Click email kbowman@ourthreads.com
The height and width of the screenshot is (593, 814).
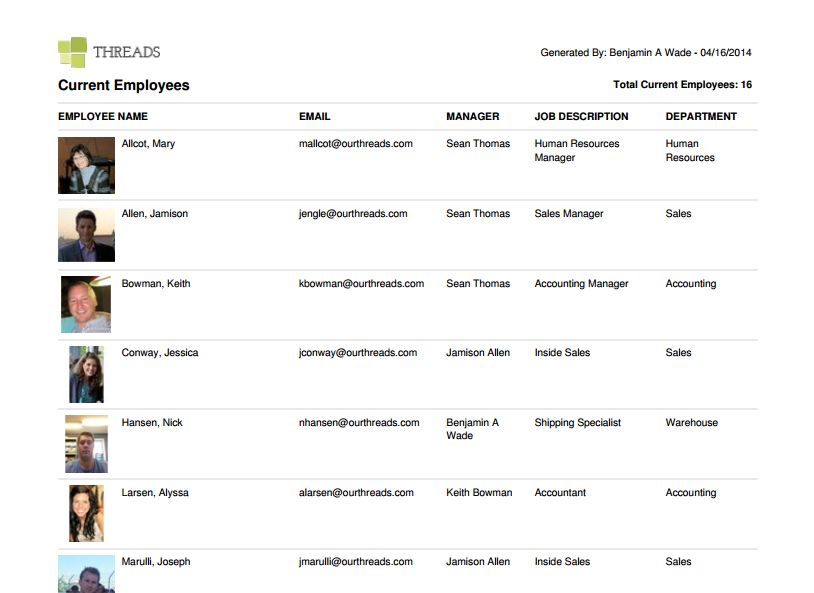pyautogui.click(x=361, y=284)
